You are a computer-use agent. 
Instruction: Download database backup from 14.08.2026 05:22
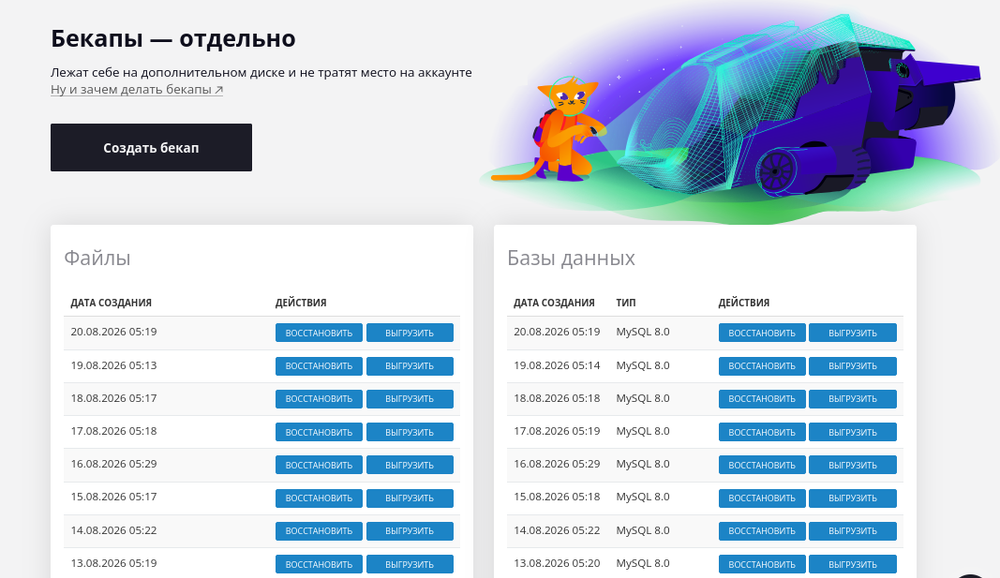point(853,531)
